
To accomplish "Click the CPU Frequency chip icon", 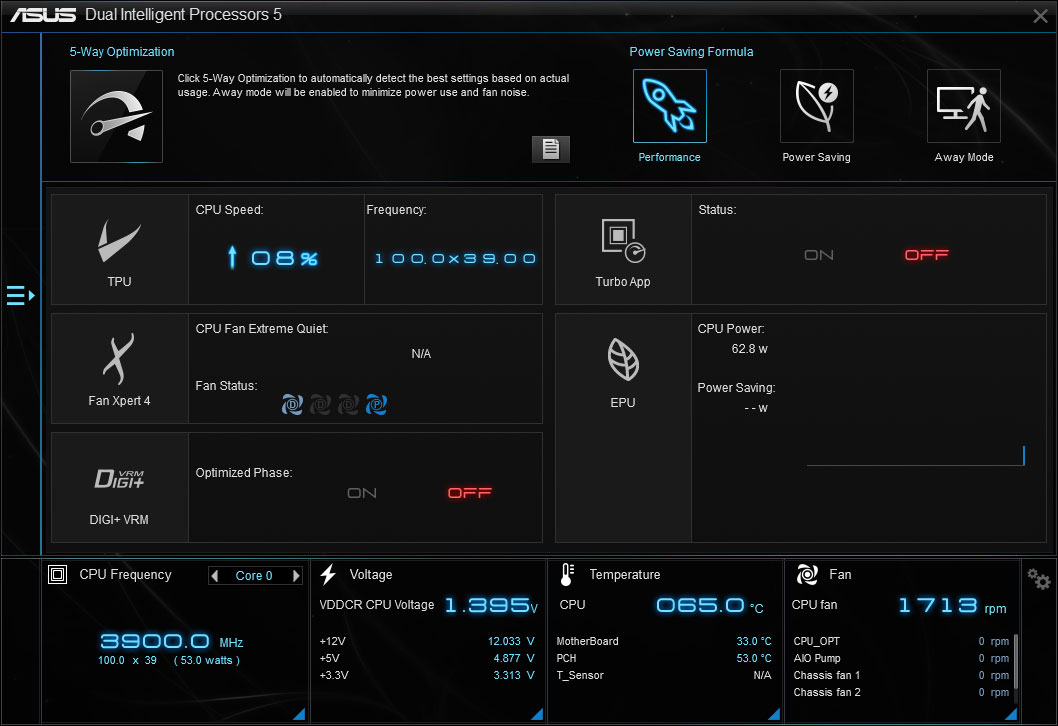I will click(57, 574).
